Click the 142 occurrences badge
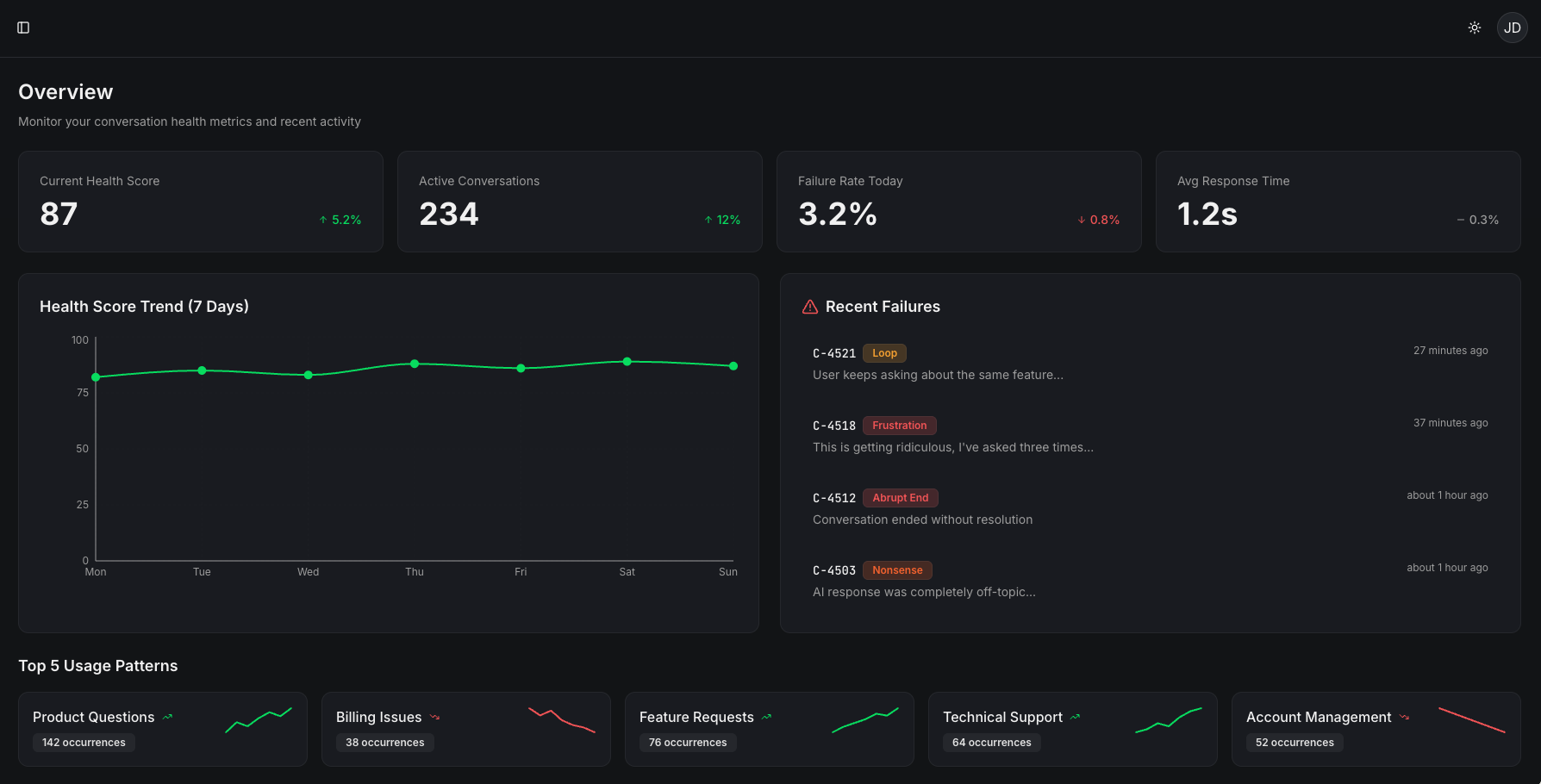Image resolution: width=1541 pixels, height=784 pixels. (x=84, y=743)
